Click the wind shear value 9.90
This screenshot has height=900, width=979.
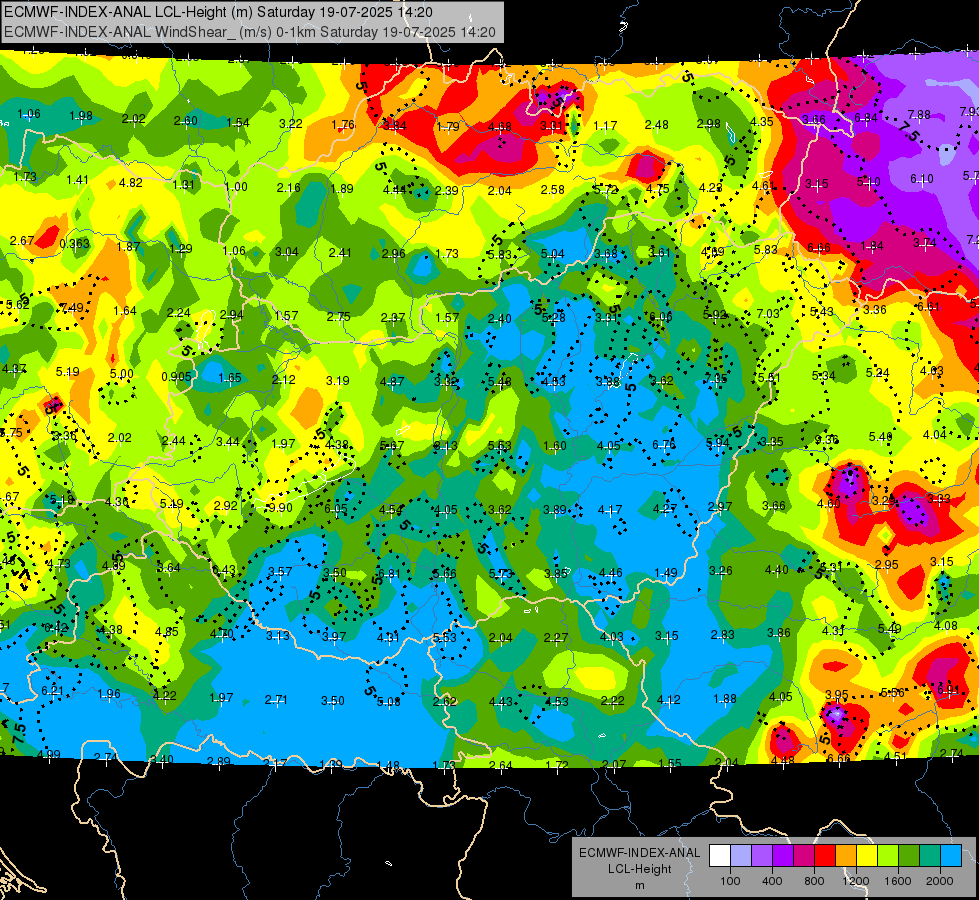click(280, 507)
